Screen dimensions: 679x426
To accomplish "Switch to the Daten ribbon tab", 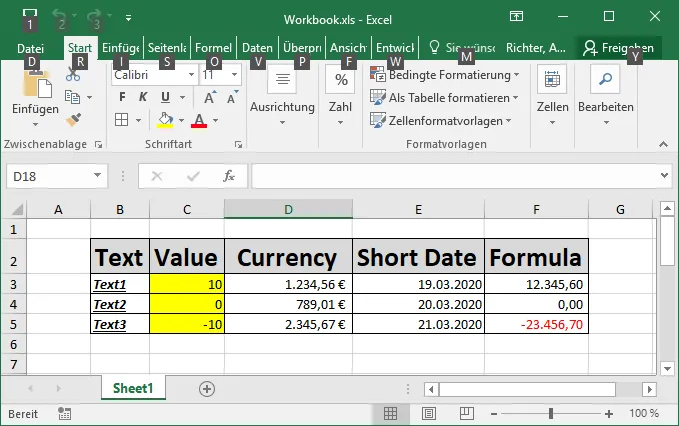I will [257, 48].
